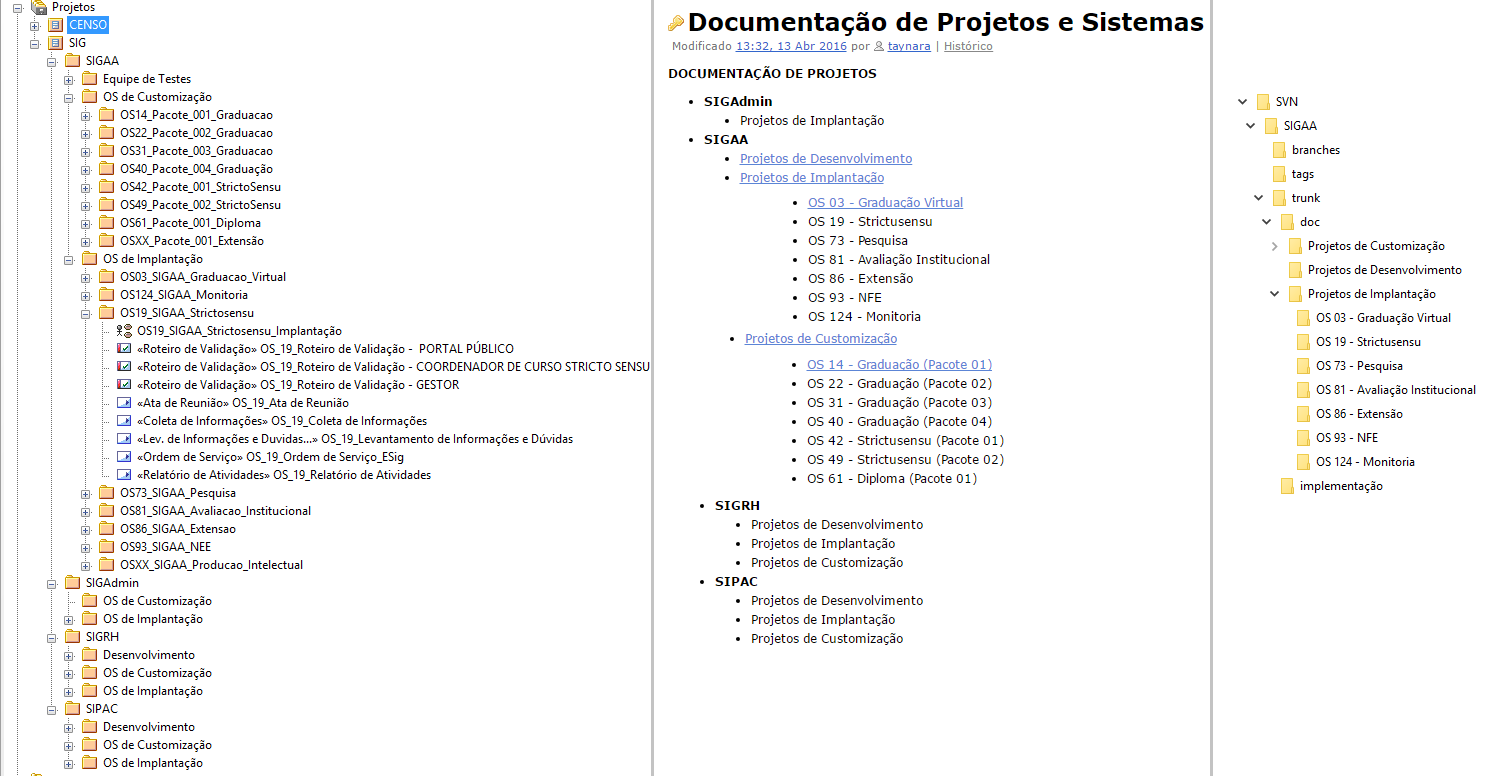Screen dimensions: 1507x776
Task: Select OS81_SIGAA_Avaliacao_Institucional in the tree
Action: pos(215,511)
